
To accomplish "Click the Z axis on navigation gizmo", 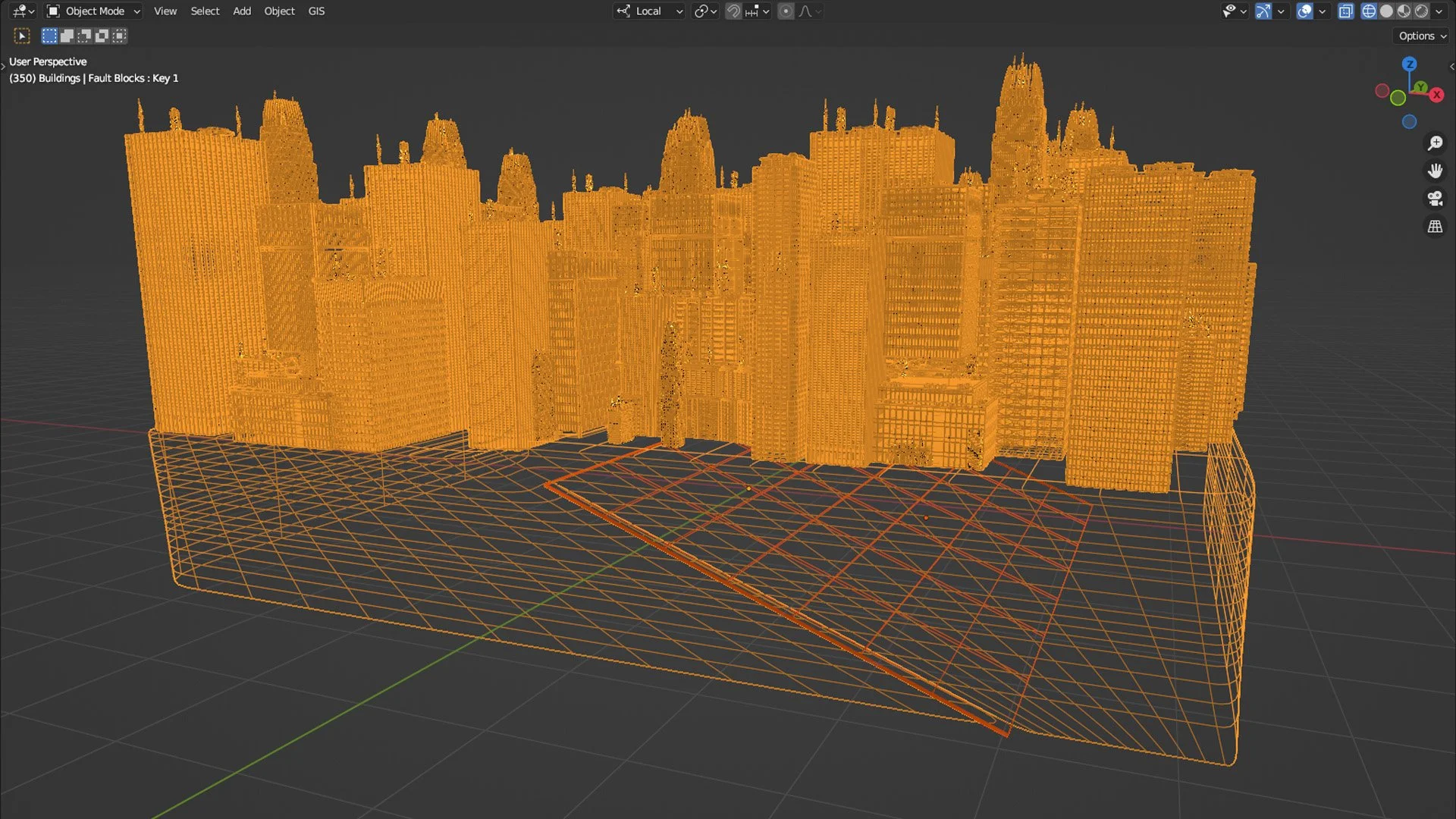I will 1409,64.
